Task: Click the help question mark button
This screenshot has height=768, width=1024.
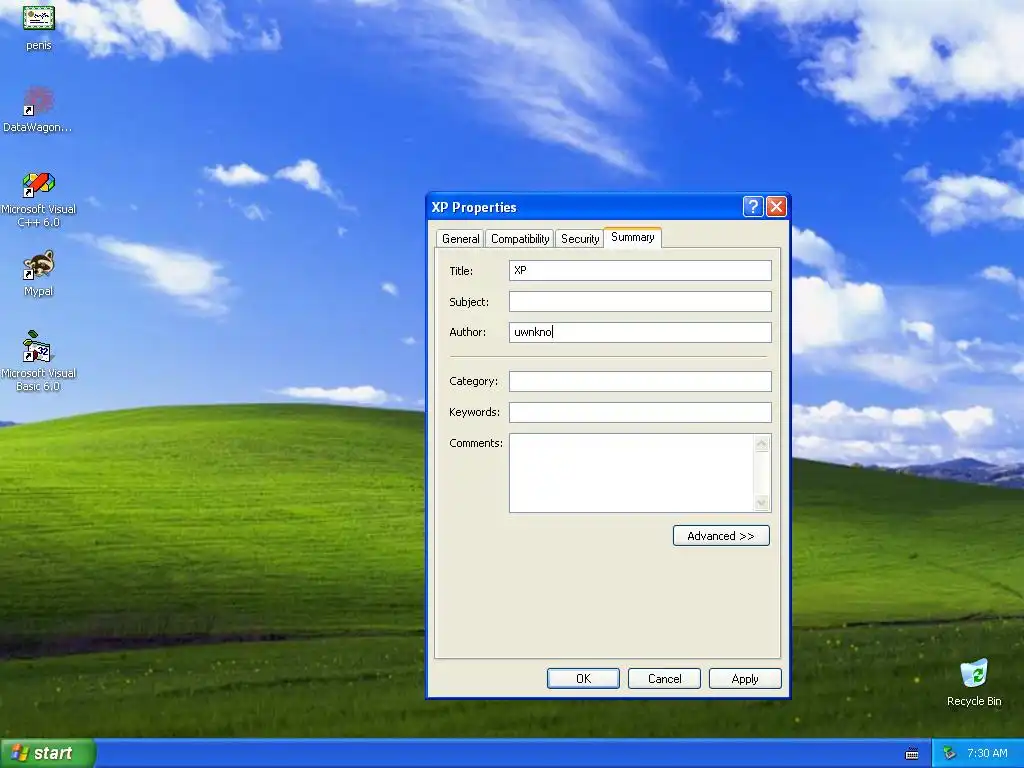Action: pyautogui.click(x=753, y=207)
